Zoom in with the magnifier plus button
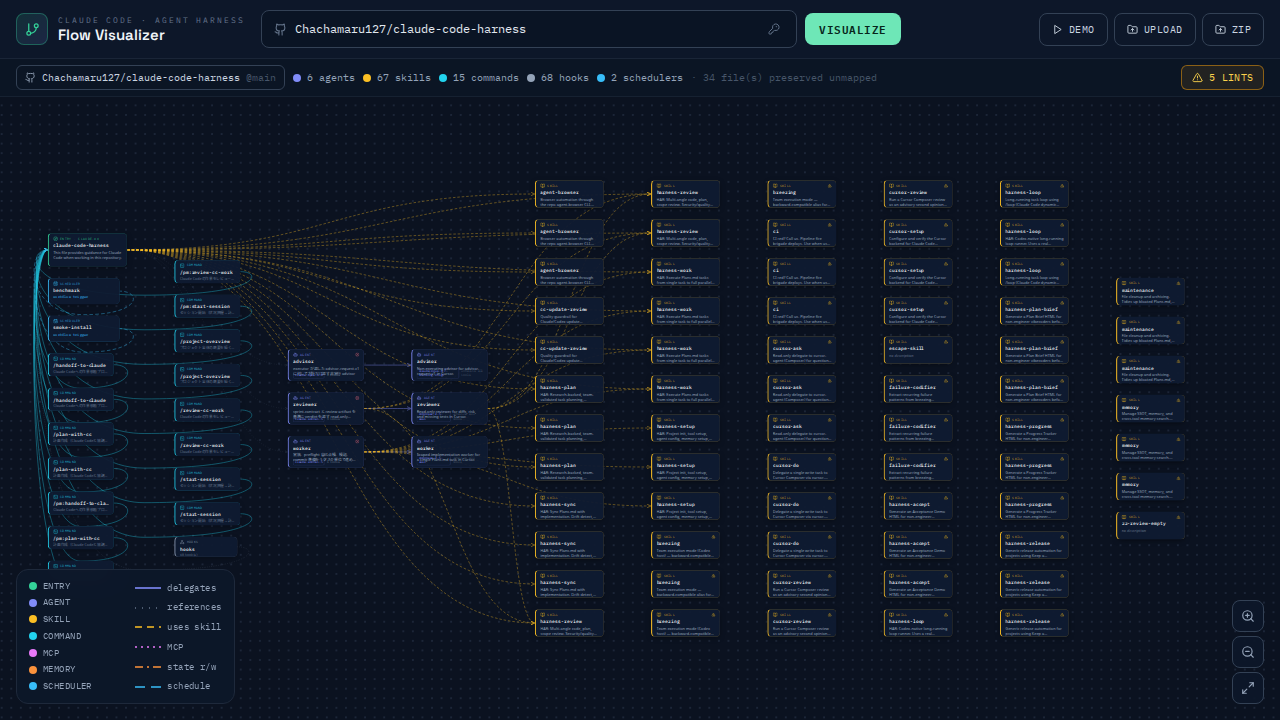The image size is (1280, 720). click(1248, 616)
